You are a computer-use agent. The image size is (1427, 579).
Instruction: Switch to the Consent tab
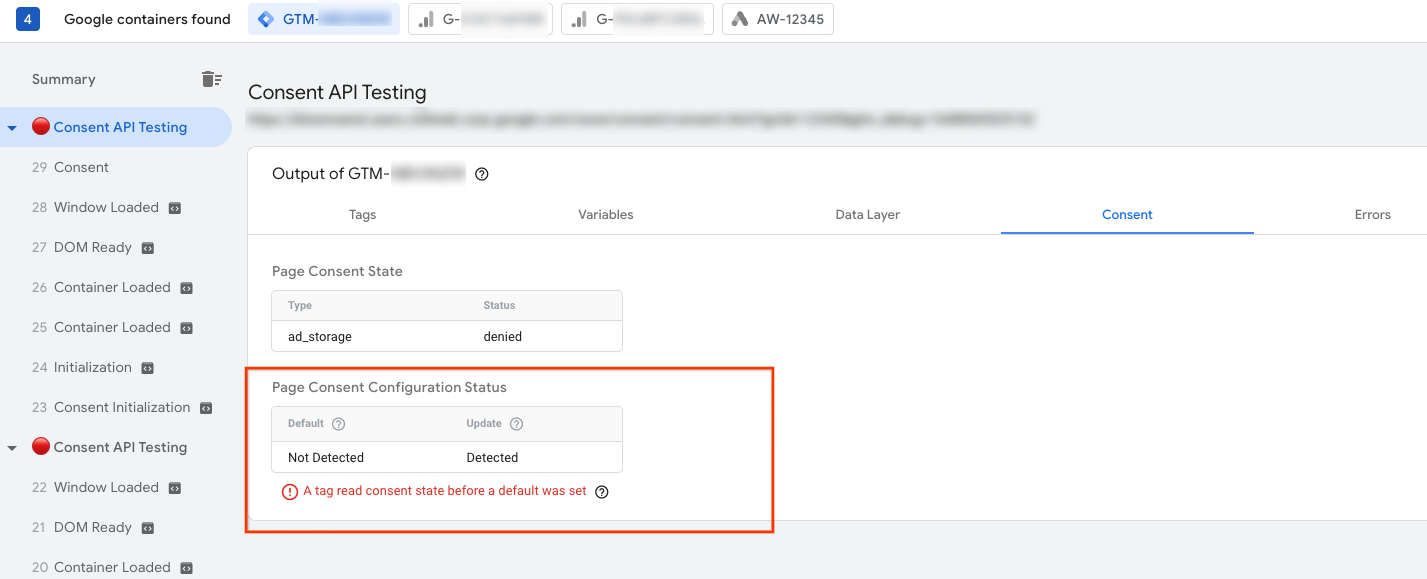[x=1127, y=214]
